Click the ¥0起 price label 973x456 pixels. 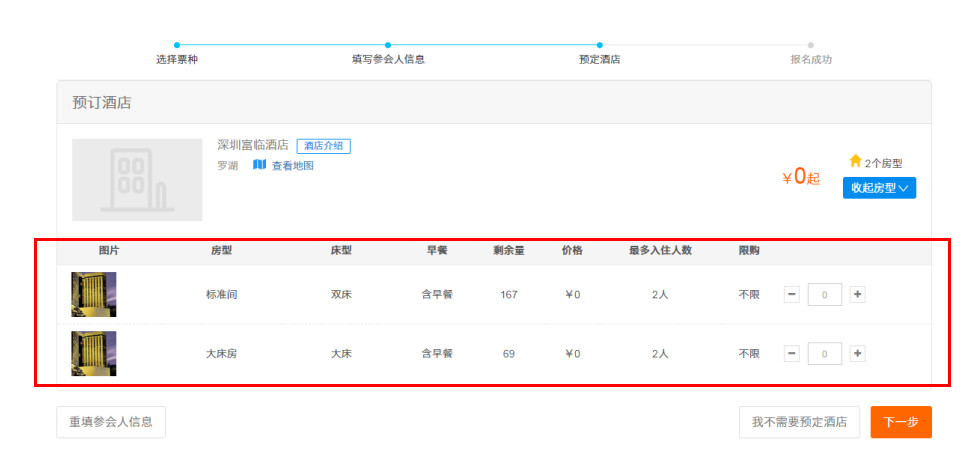click(x=801, y=177)
